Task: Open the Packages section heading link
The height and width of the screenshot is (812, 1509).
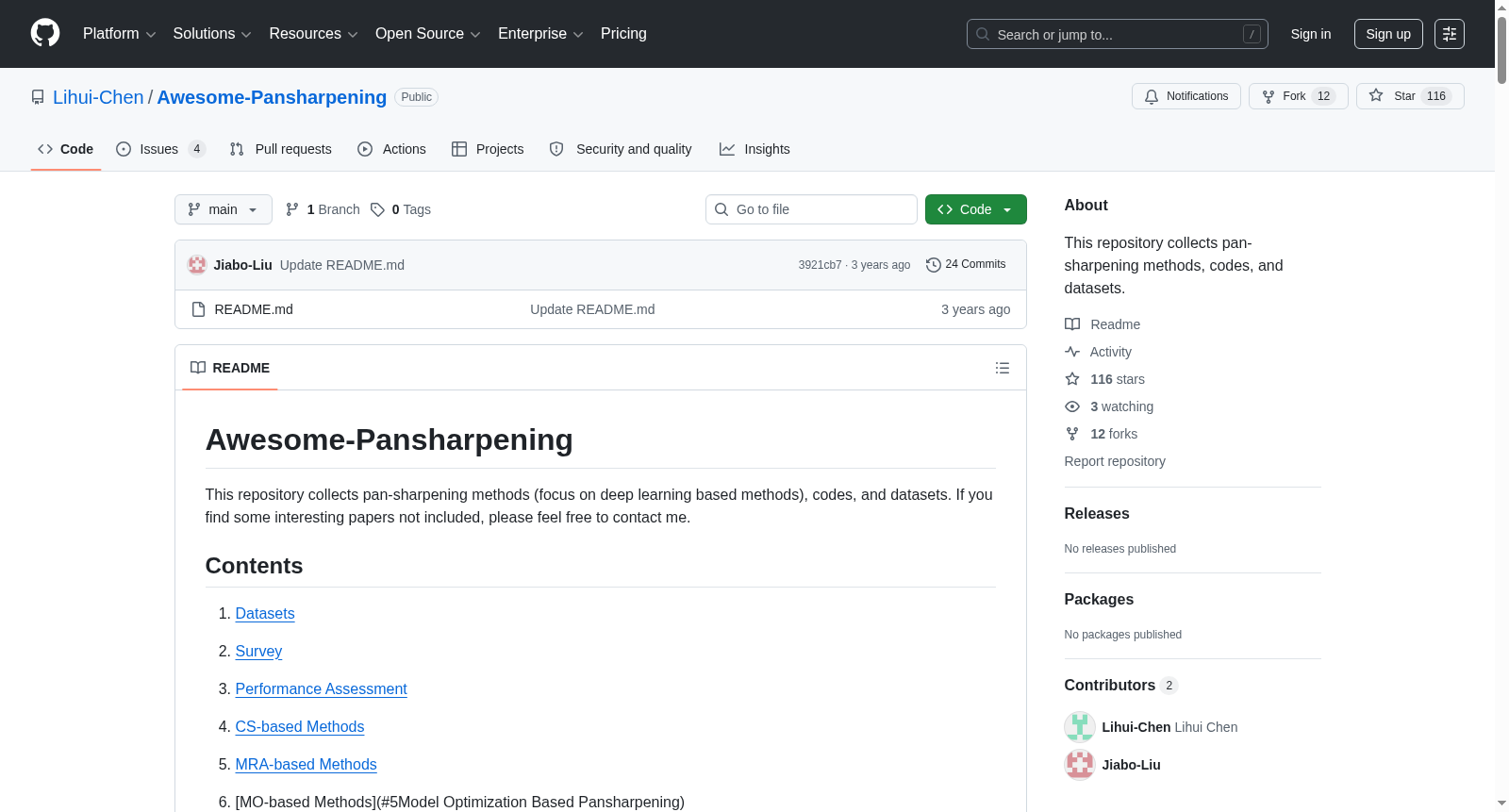Action: tap(1099, 600)
